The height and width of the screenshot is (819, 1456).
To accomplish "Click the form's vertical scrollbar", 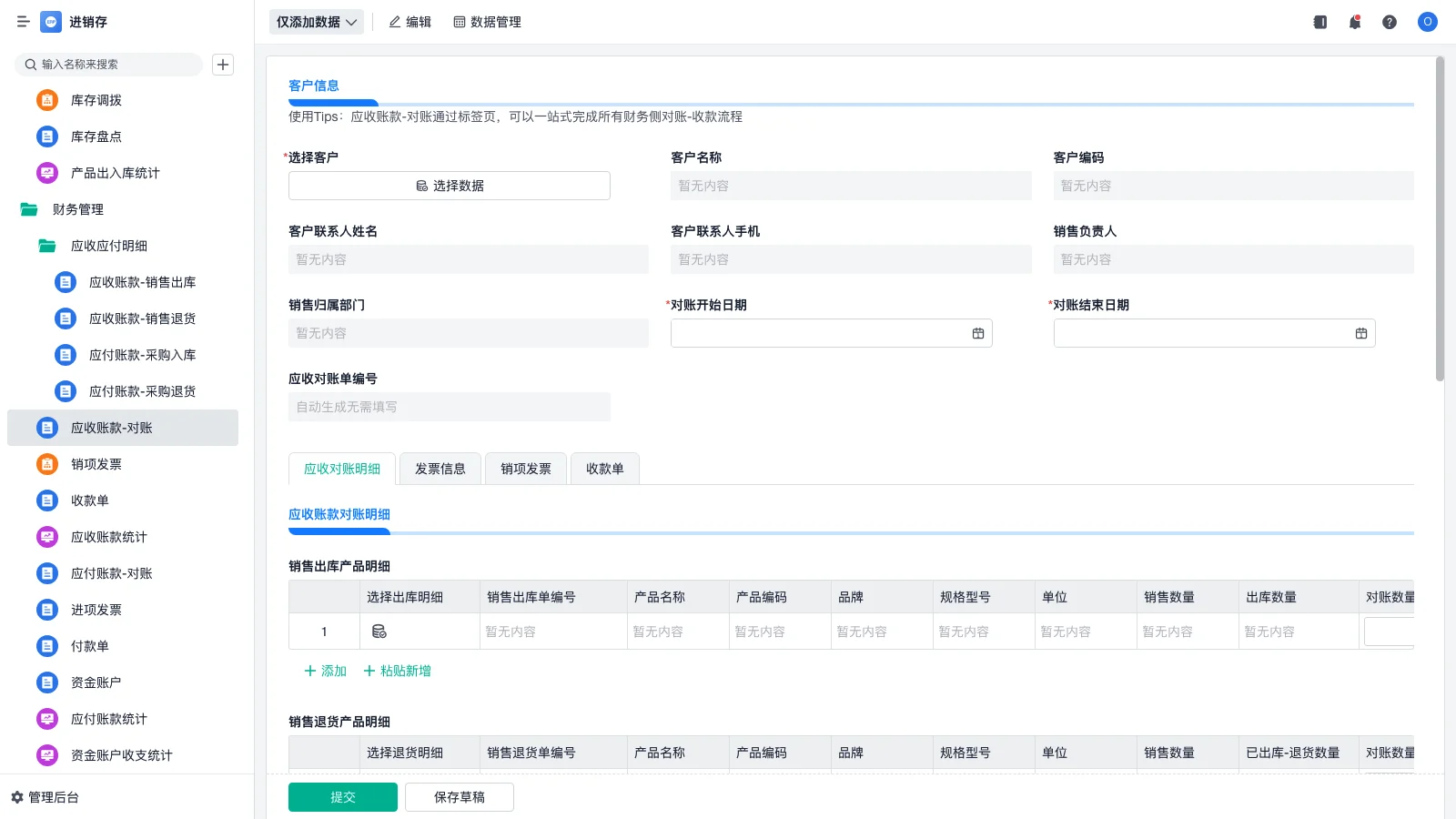I will (1440, 219).
